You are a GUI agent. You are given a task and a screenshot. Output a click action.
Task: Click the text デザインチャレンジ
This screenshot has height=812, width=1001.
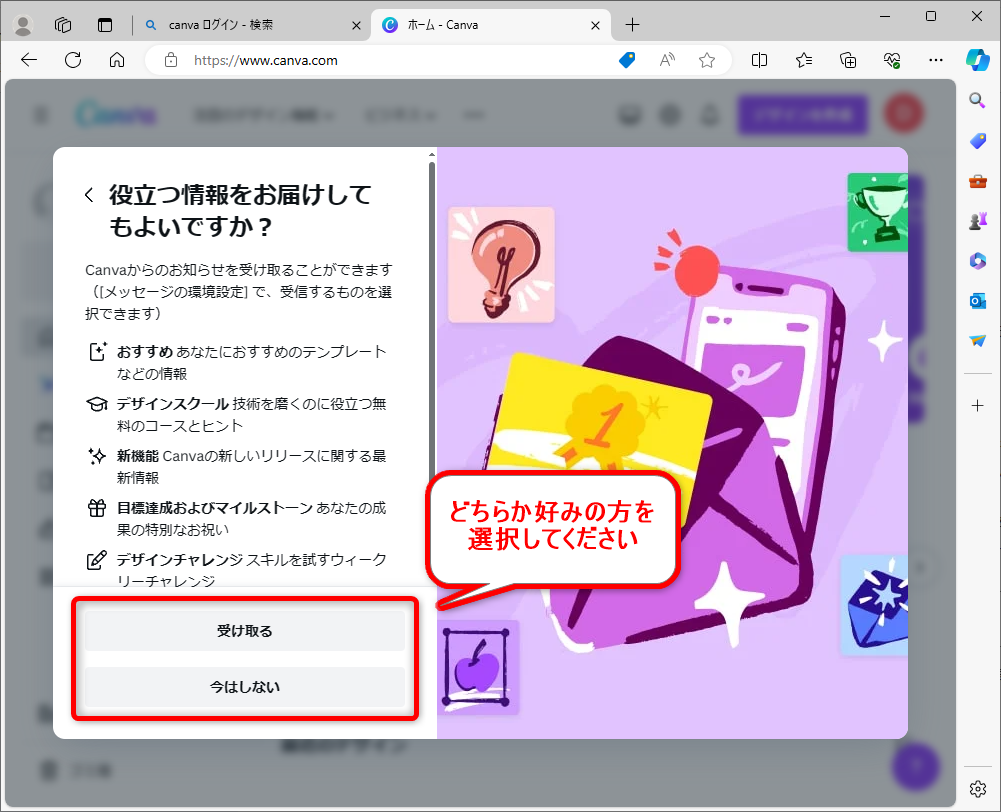[x=179, y=559]
